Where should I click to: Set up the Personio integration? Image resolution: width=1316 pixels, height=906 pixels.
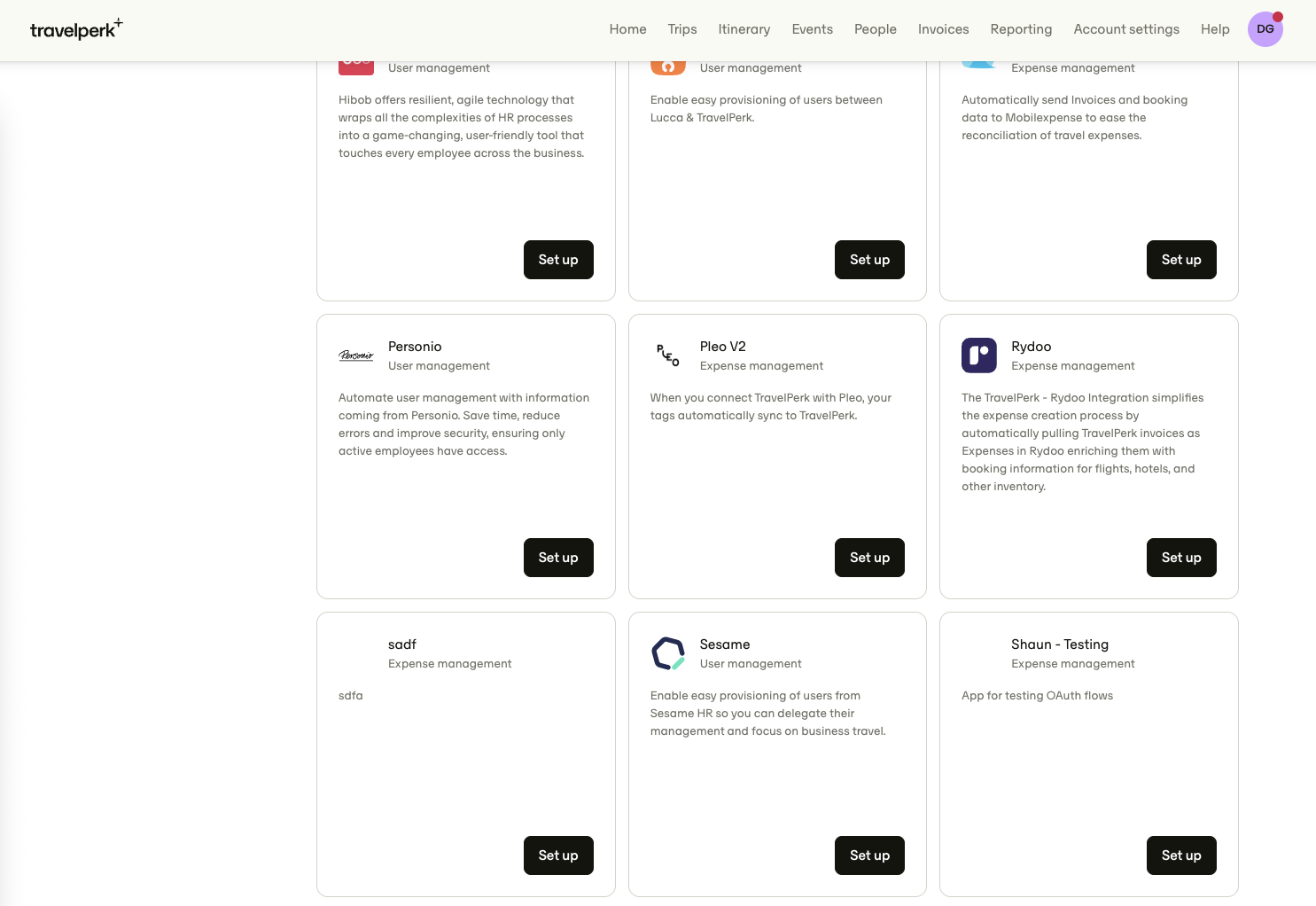coord(558,558)
